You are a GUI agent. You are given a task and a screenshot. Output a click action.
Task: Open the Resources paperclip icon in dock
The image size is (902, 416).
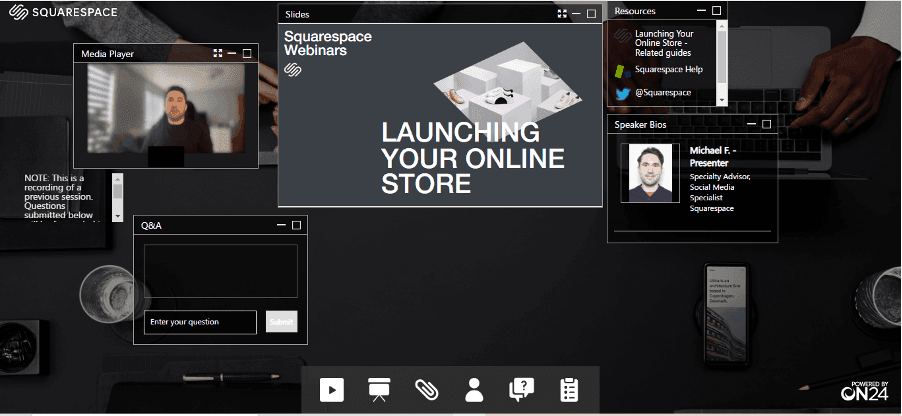[426, 390]
